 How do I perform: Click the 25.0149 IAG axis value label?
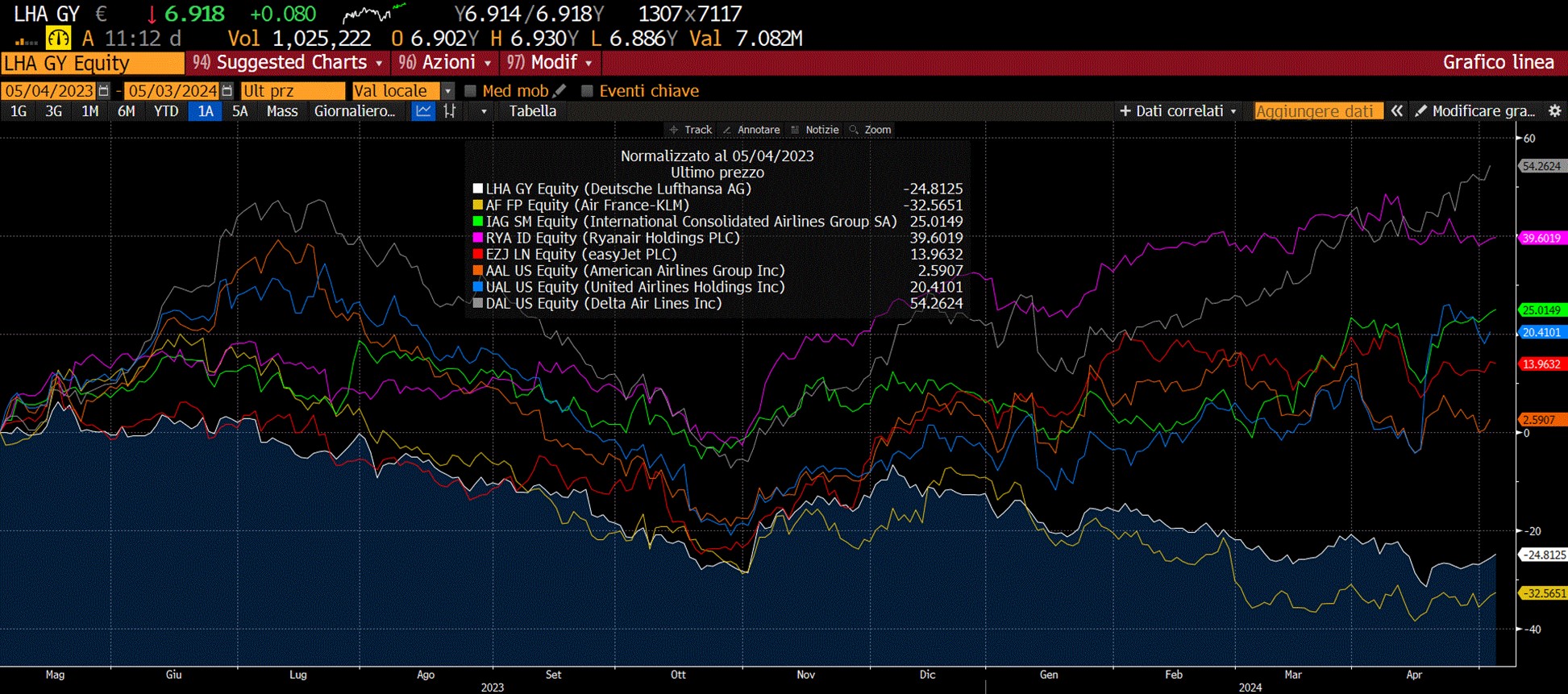pos(1541,310)
